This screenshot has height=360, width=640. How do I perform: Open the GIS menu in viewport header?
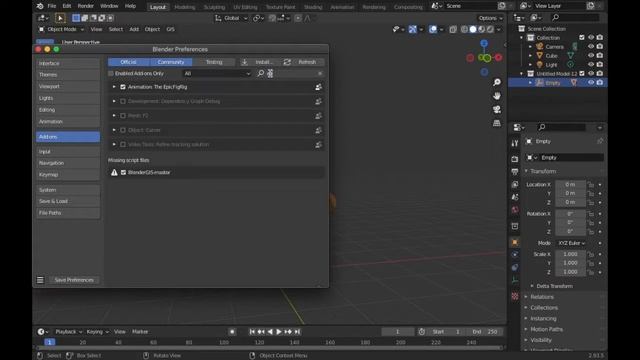[x=170, y=29]
